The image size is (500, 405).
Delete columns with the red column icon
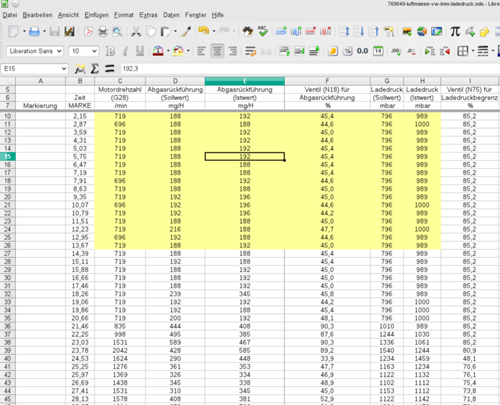(x=325, y=31)
